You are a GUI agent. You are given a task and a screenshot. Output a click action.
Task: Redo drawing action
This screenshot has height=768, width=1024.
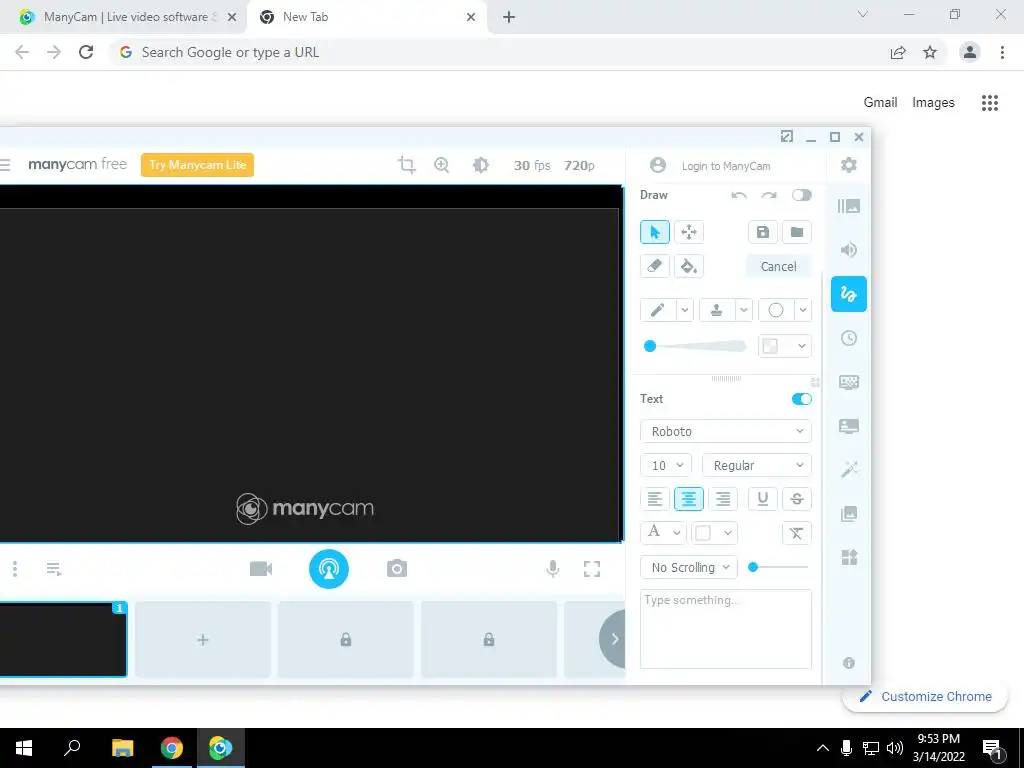[769, 195]
